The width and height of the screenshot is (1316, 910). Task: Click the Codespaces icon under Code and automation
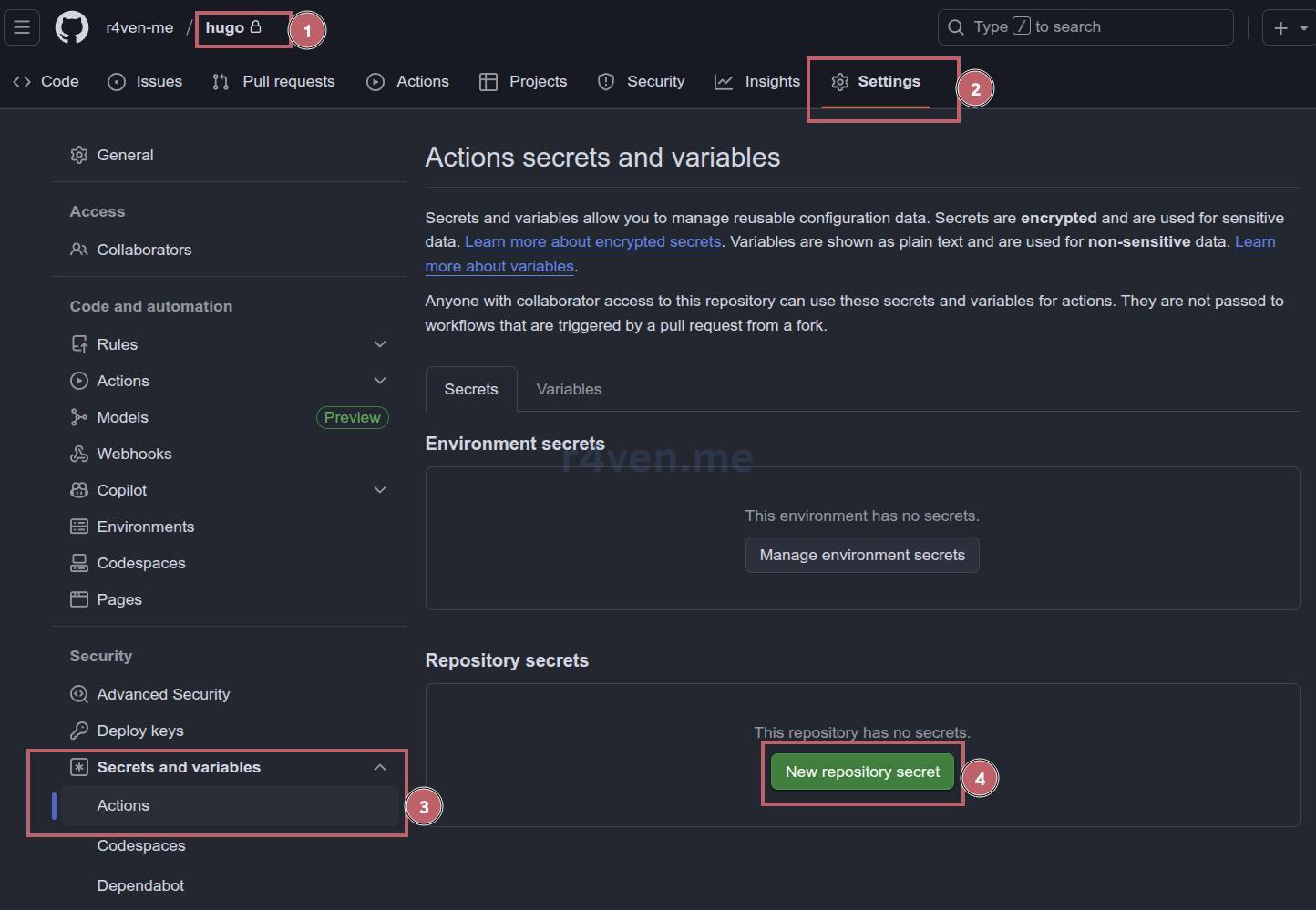pyautogui.click(x=79, y=563)
